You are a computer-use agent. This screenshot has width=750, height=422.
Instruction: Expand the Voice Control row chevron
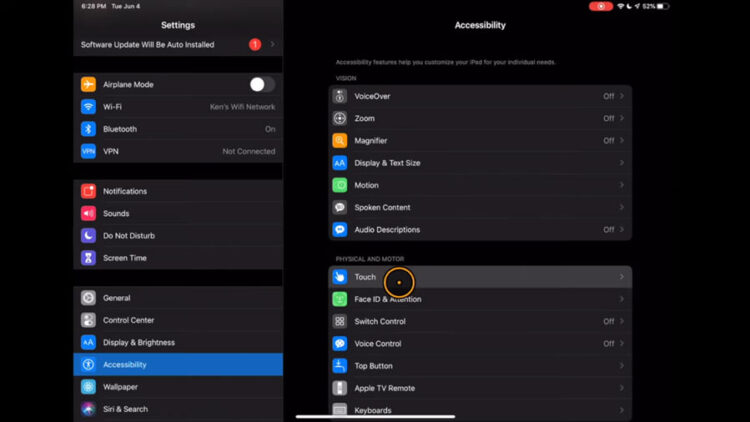(622, 344)
